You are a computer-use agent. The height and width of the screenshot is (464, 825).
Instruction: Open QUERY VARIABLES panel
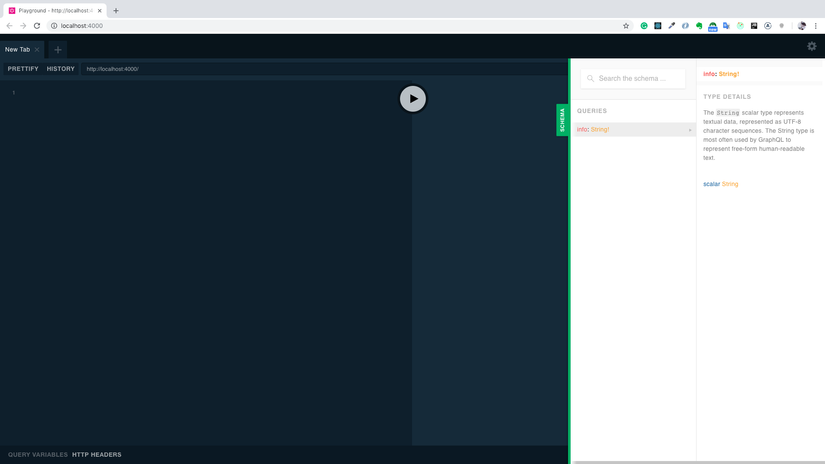tap(38, 455)
